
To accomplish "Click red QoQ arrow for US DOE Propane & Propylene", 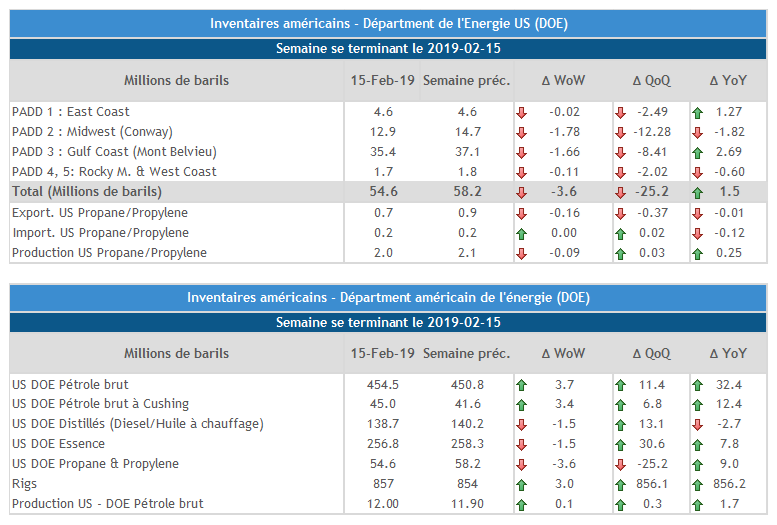I will click(620, 465).
